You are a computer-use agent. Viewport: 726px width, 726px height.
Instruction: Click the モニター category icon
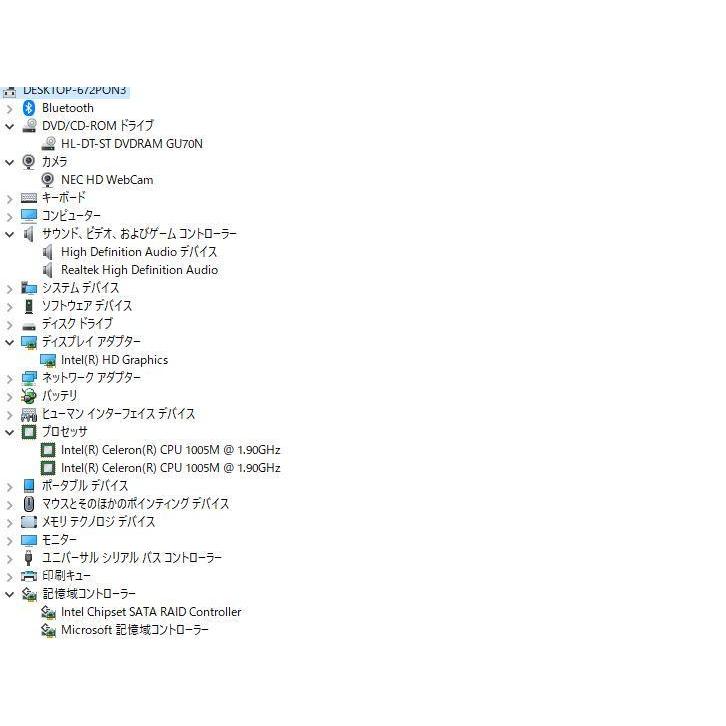(x=29, y=540)
